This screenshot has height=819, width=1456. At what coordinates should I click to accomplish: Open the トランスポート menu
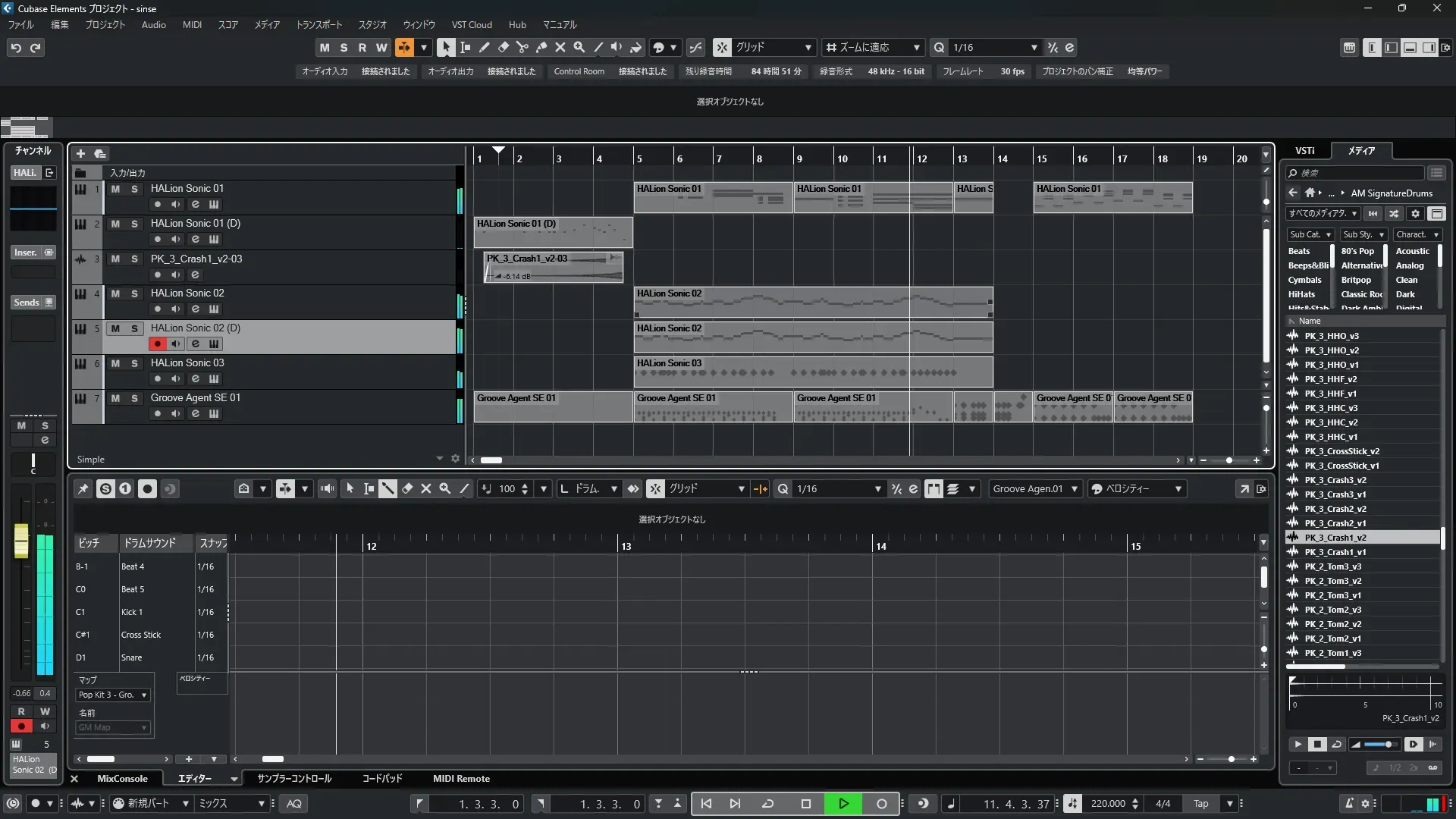point(318,25)
